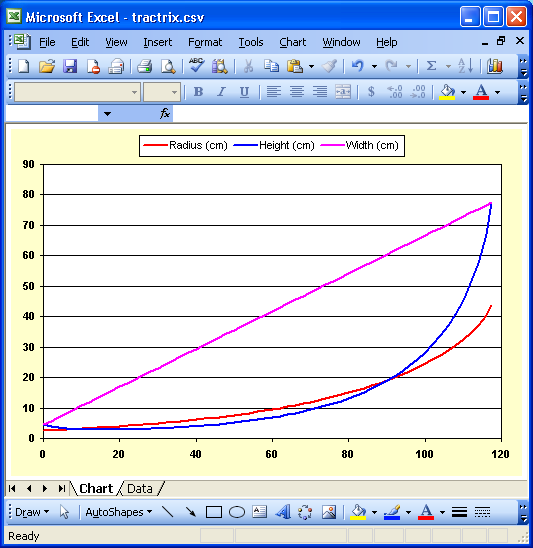Open the Research tool icon
This screenshot has height=548, width=533.
click(219, 66)
